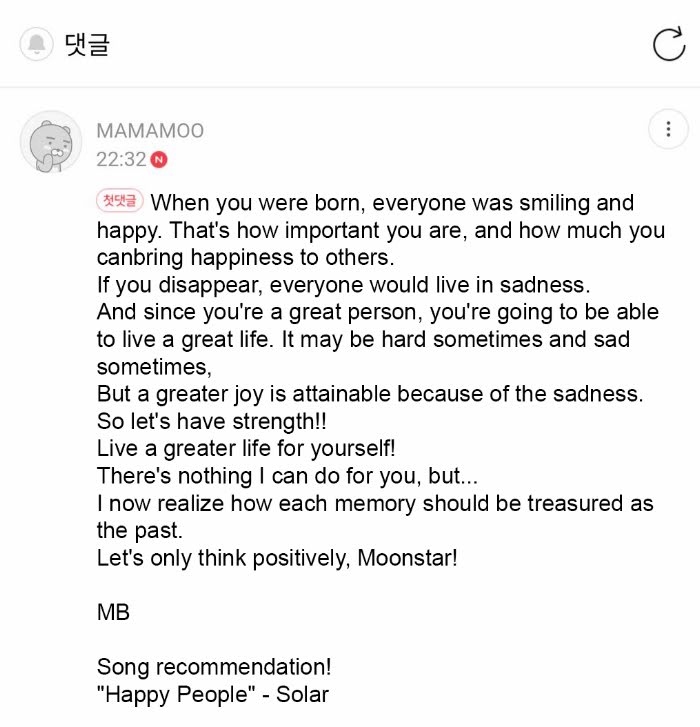Toggle the comment notification bell
The image size is (700, 727).
(37, 44)
